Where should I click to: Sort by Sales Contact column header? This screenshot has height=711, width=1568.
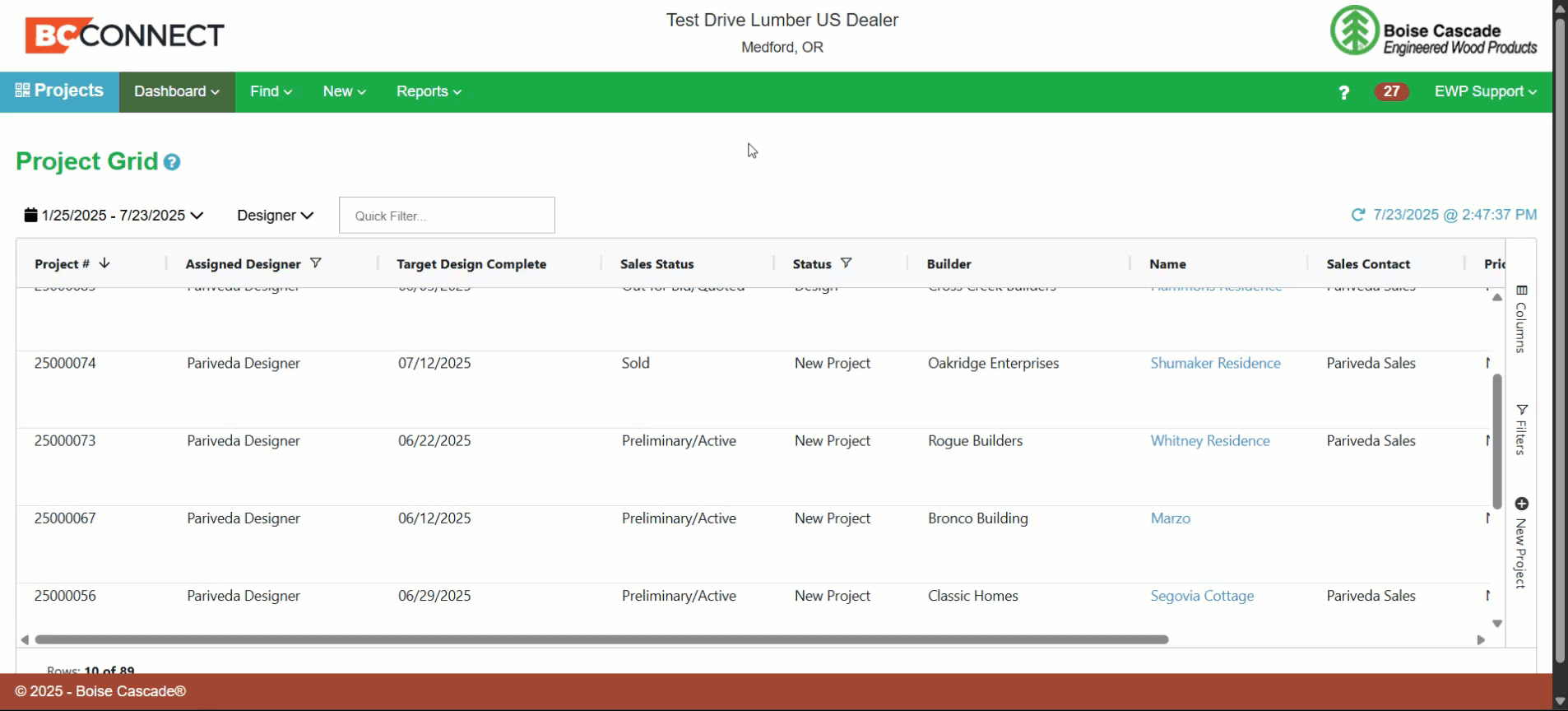pos(1368,264)
